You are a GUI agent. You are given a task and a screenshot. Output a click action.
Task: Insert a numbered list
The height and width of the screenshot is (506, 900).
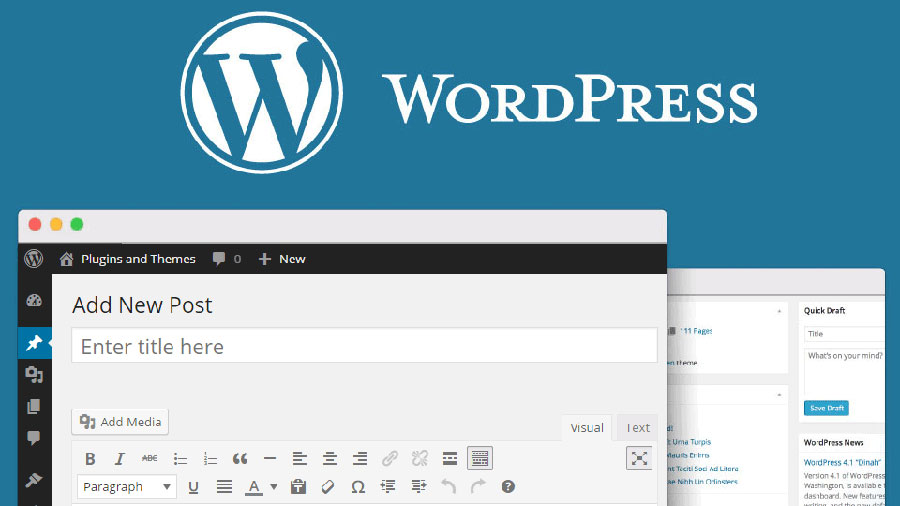point(210,458)
